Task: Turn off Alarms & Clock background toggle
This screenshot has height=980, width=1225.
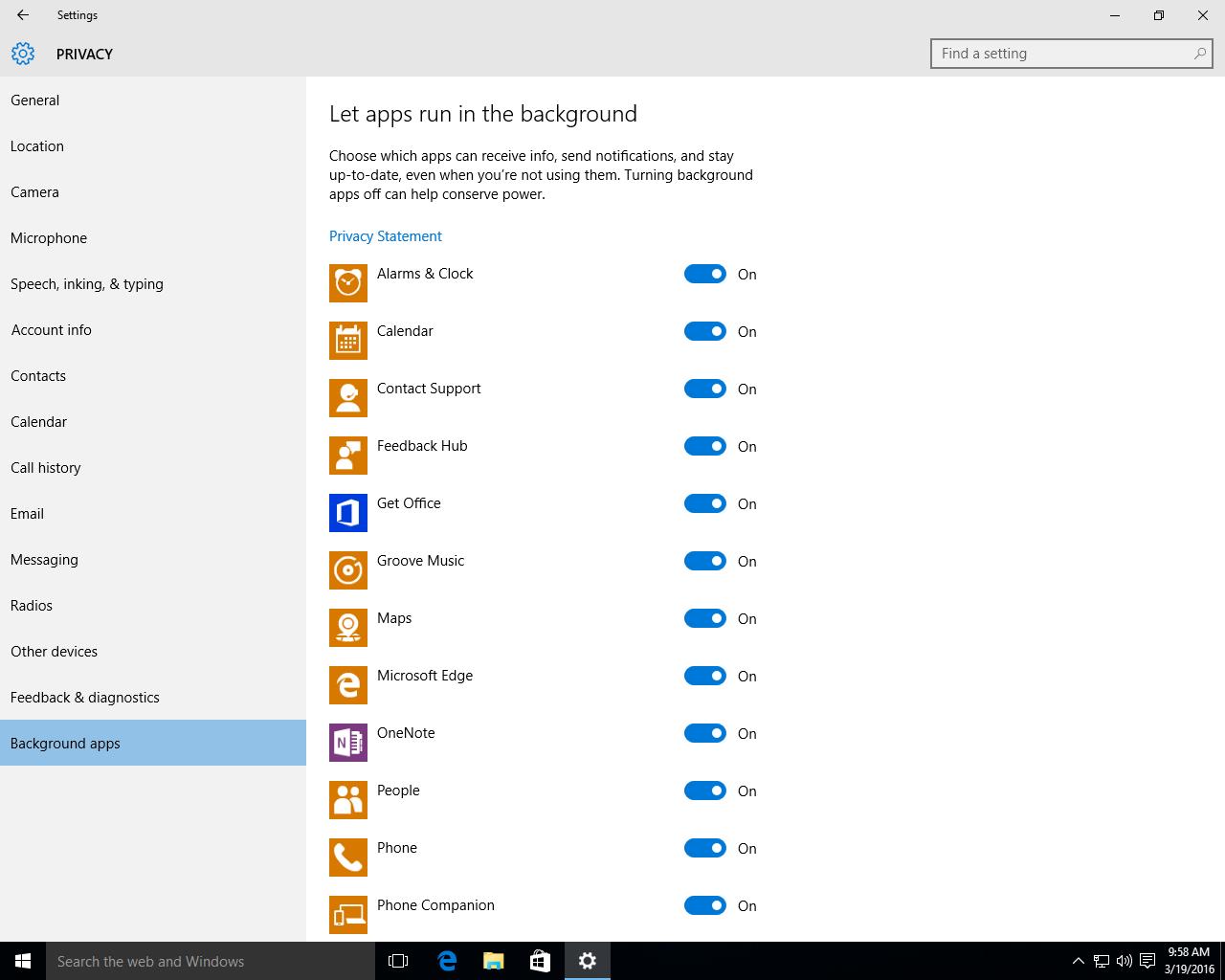Action: pos(705,274)
